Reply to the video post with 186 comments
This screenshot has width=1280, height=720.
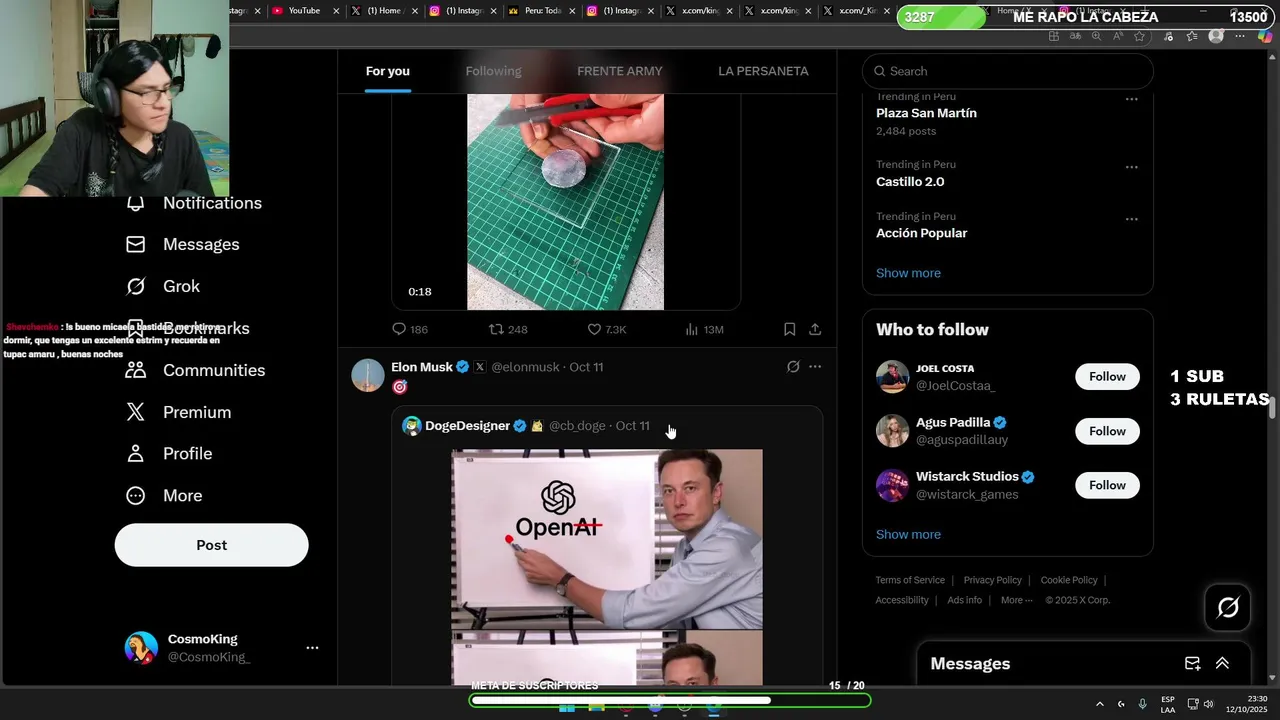(410, 329)
